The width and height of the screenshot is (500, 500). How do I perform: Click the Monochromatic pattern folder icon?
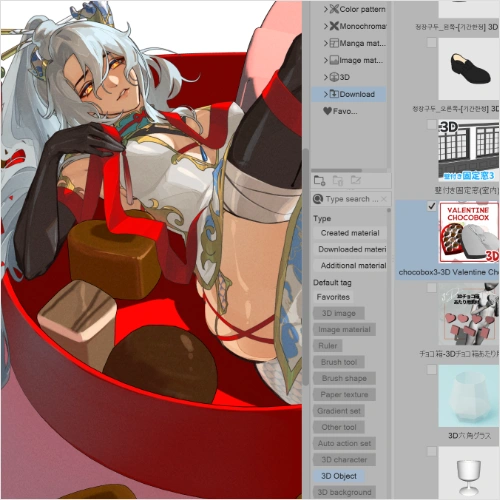click(x=334, y=26)
